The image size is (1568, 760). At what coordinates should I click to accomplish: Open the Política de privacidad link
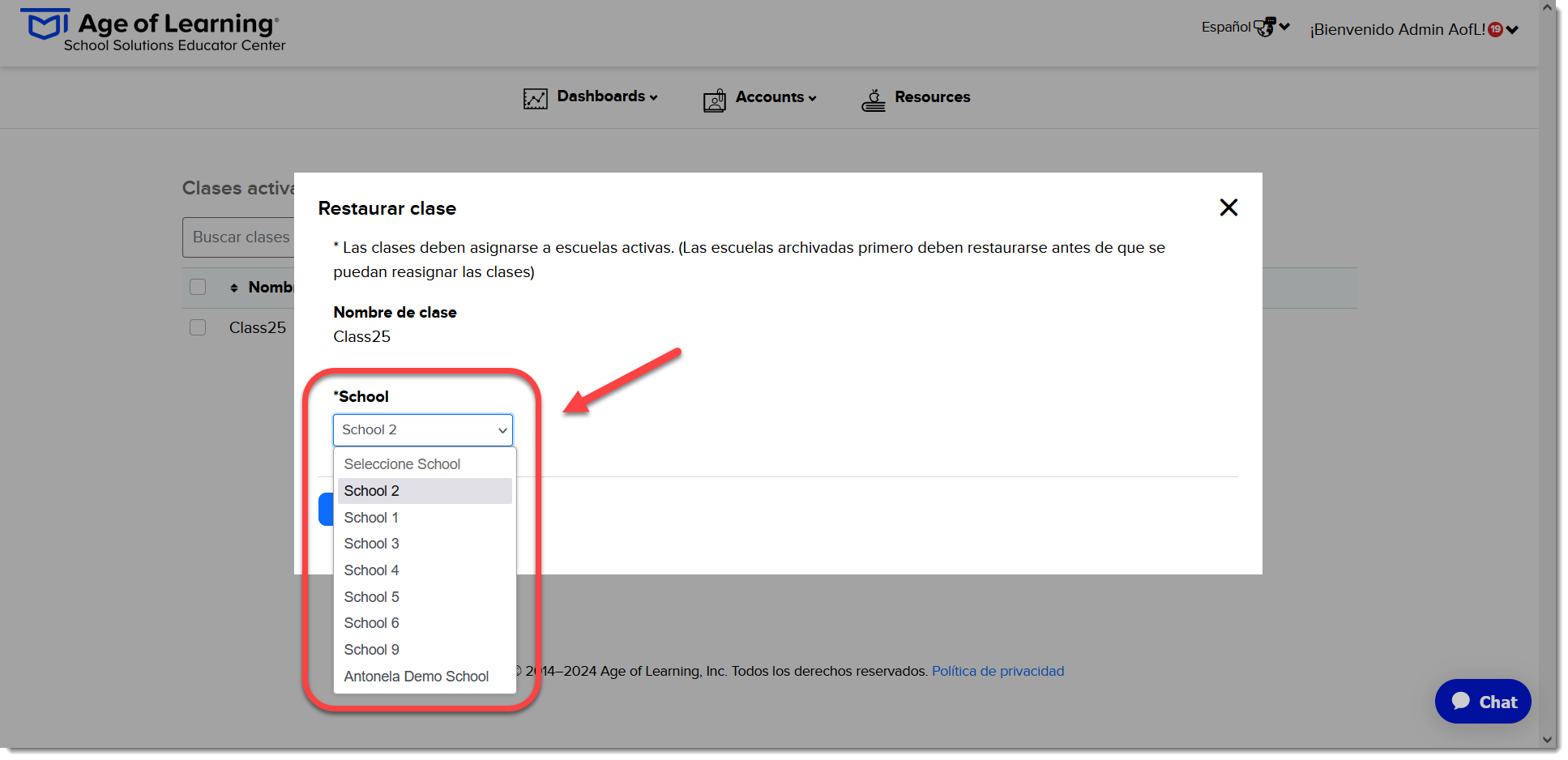click(998, 671)
